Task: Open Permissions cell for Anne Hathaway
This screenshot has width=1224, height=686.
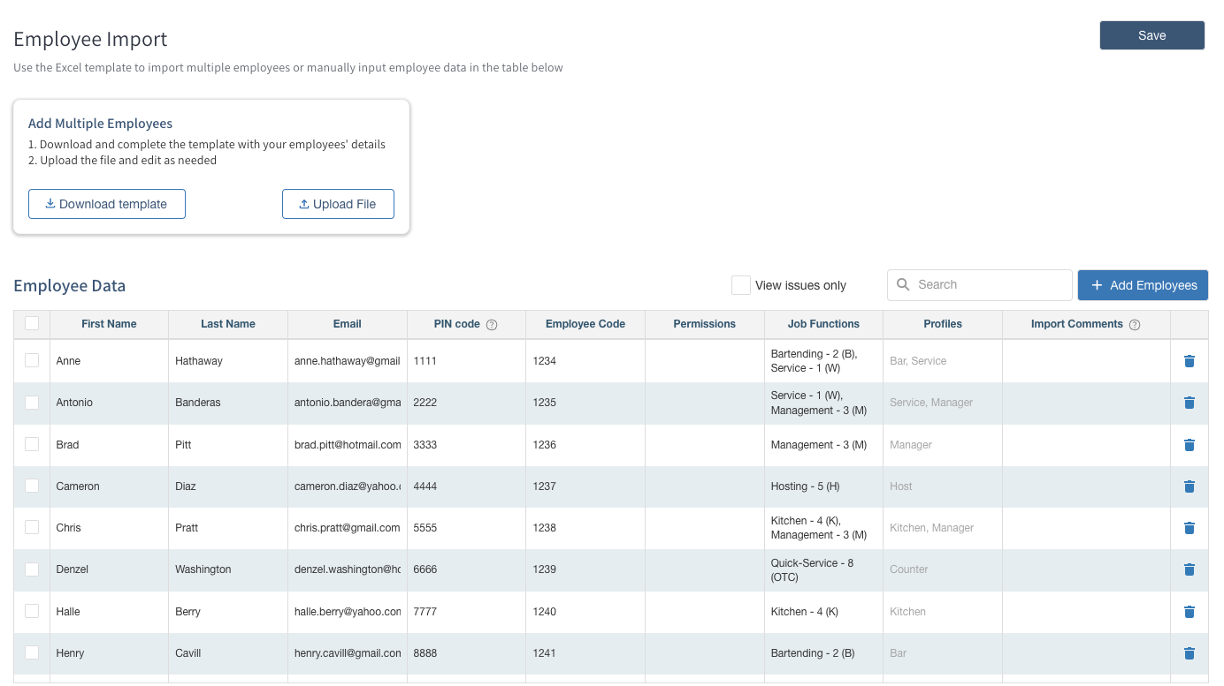Action: click(x=704, y=361)
